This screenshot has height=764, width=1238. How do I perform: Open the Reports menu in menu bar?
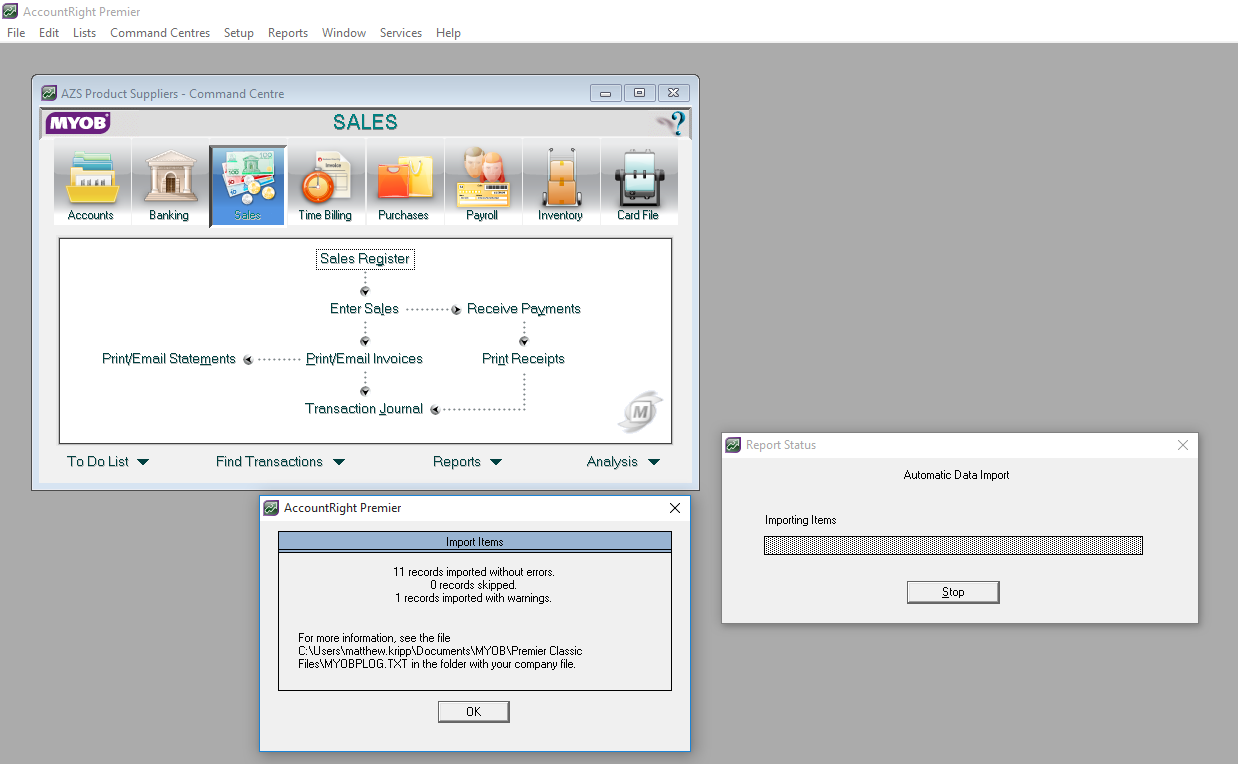coord(288,33)
